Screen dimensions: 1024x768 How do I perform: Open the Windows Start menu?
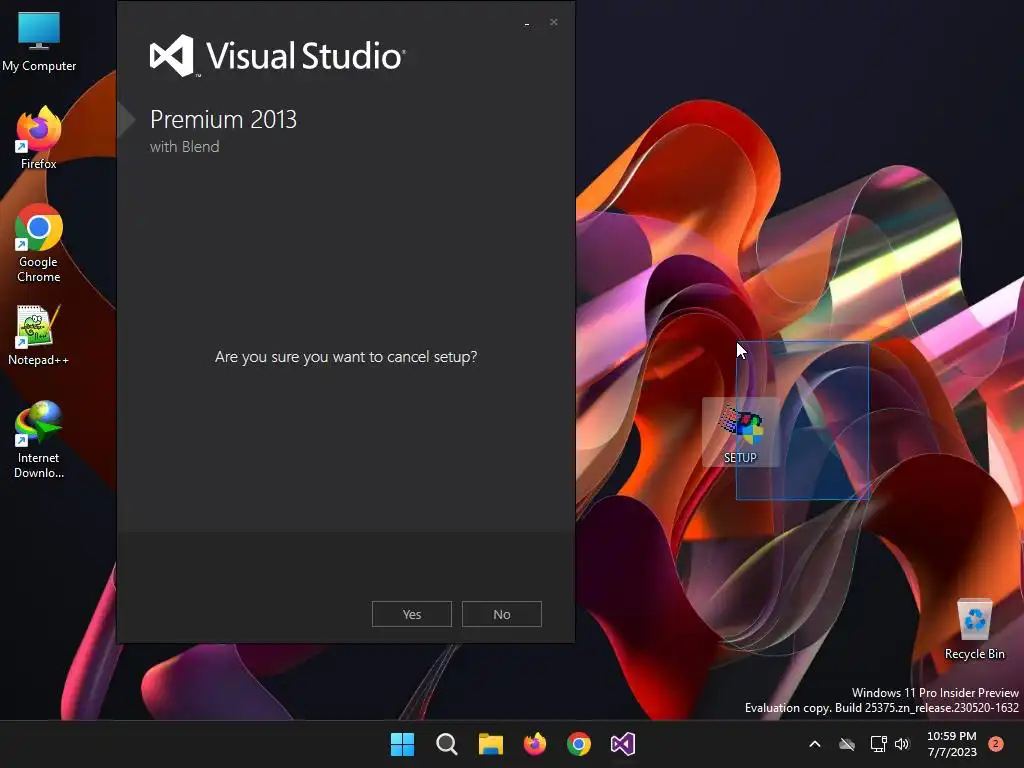[x=402, y=744]
